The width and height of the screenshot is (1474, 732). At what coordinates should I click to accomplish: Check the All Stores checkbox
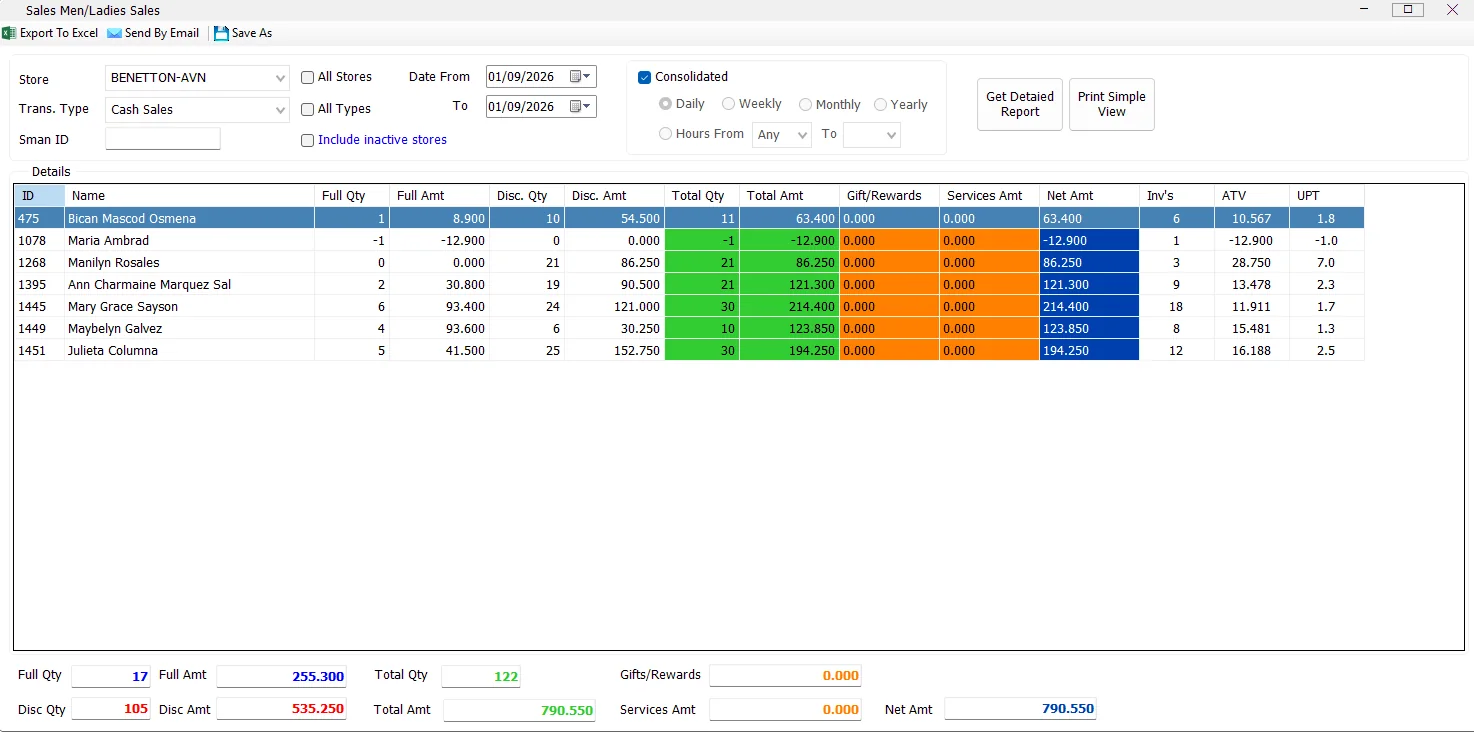[308, 77]
